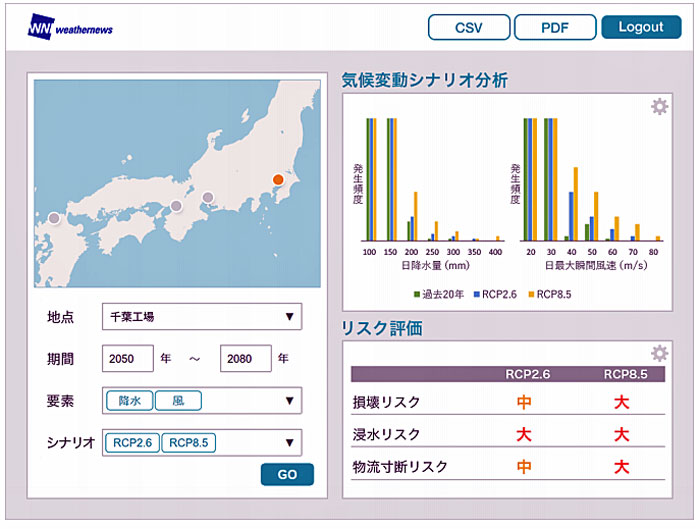Image resolution: width=700 pixels, height=529 pixels.
Task: Select the gray marker near Osaka on map
Action: (x=176, y=206)
